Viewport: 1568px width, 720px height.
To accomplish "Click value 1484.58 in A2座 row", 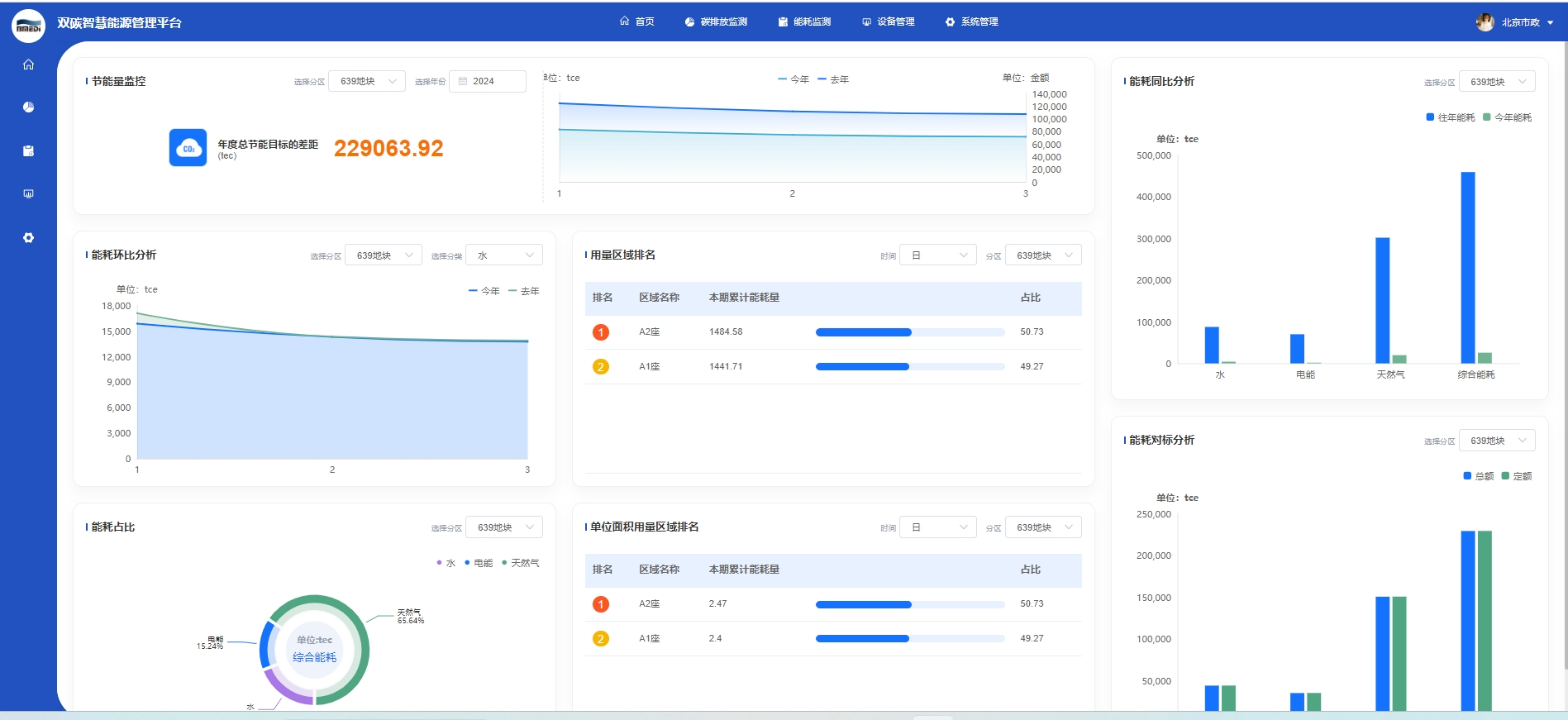I will click(x=726, y=332).
